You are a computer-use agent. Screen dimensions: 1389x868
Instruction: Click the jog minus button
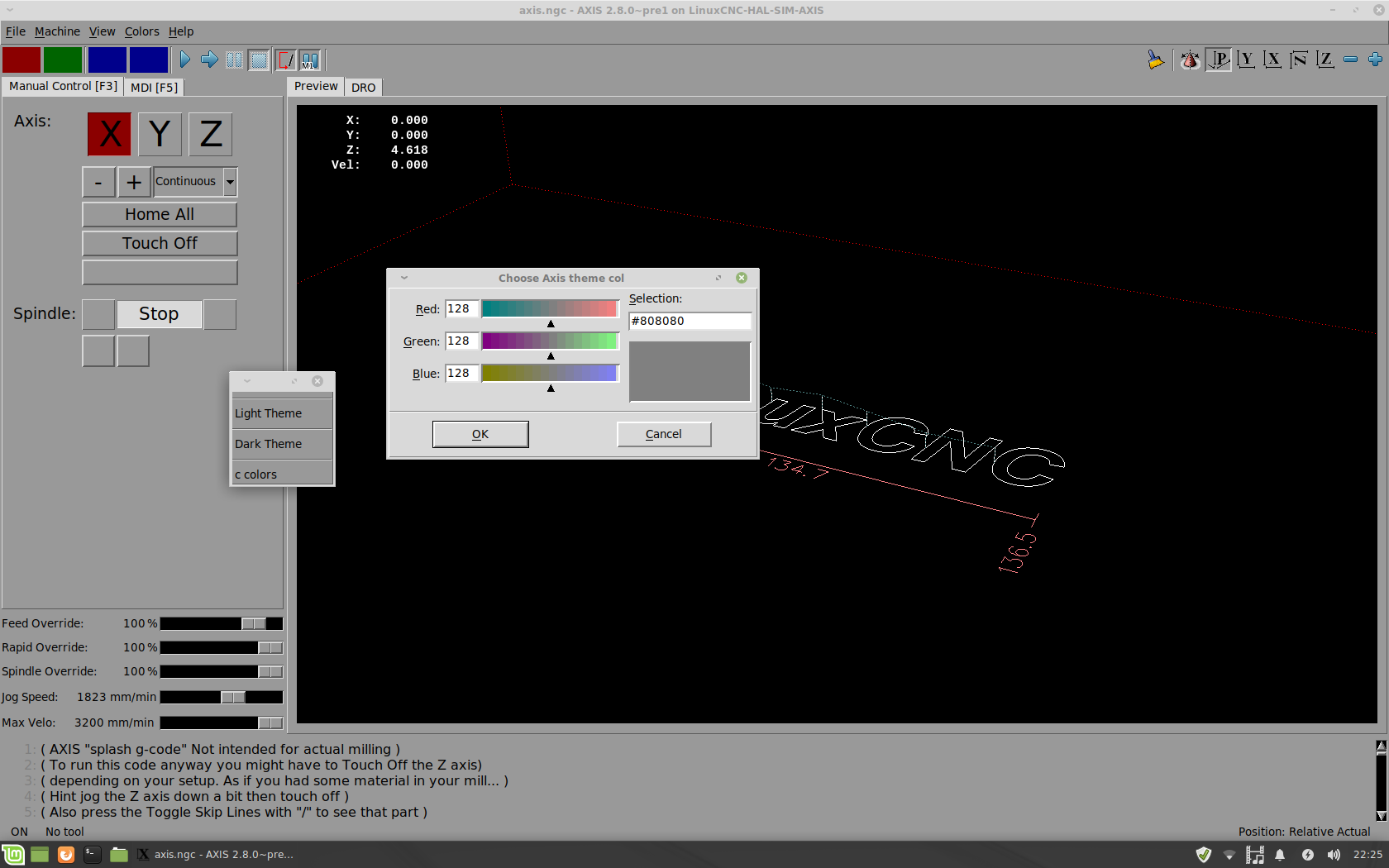coord(98,182)
